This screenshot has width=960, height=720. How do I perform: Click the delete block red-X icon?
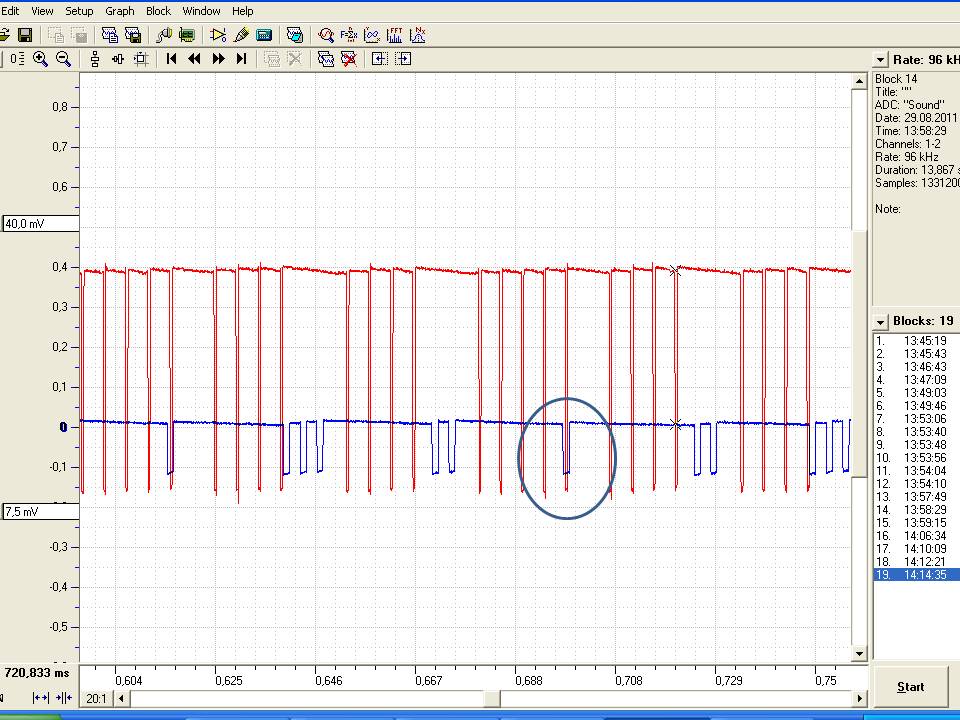(348, 59)
